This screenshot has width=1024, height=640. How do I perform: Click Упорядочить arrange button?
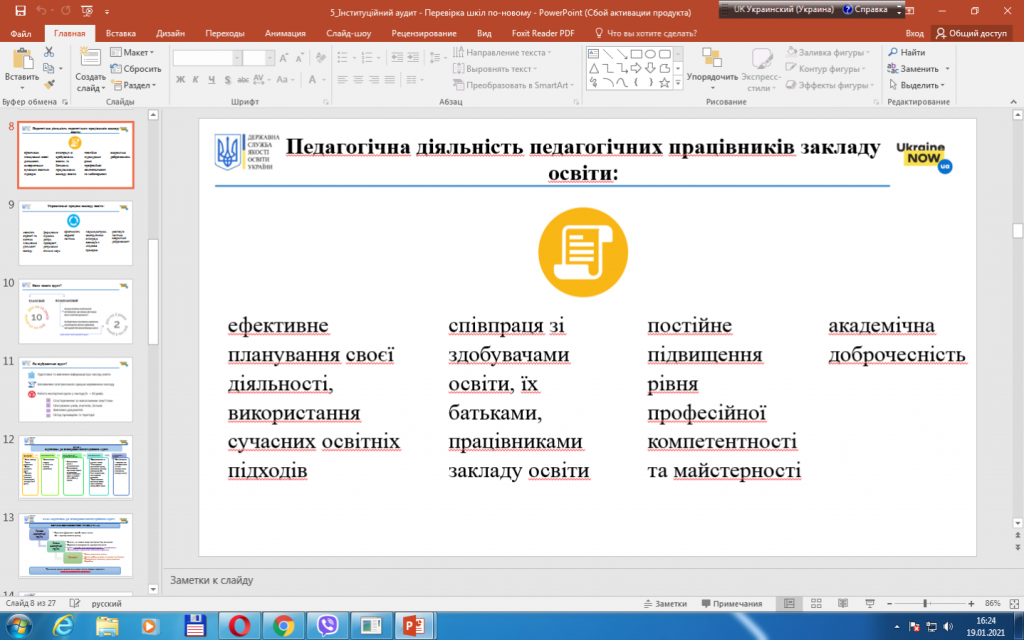point(712,69)
